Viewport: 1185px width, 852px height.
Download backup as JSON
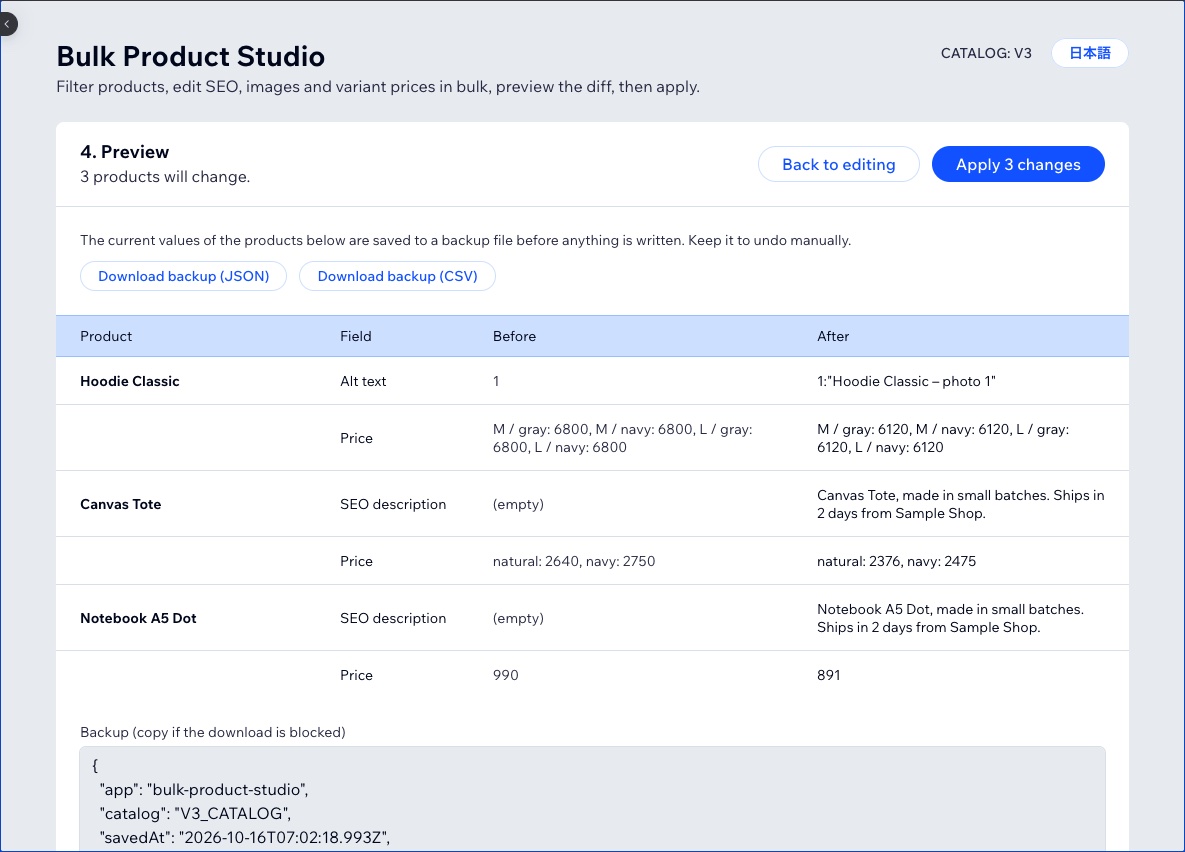184,276
